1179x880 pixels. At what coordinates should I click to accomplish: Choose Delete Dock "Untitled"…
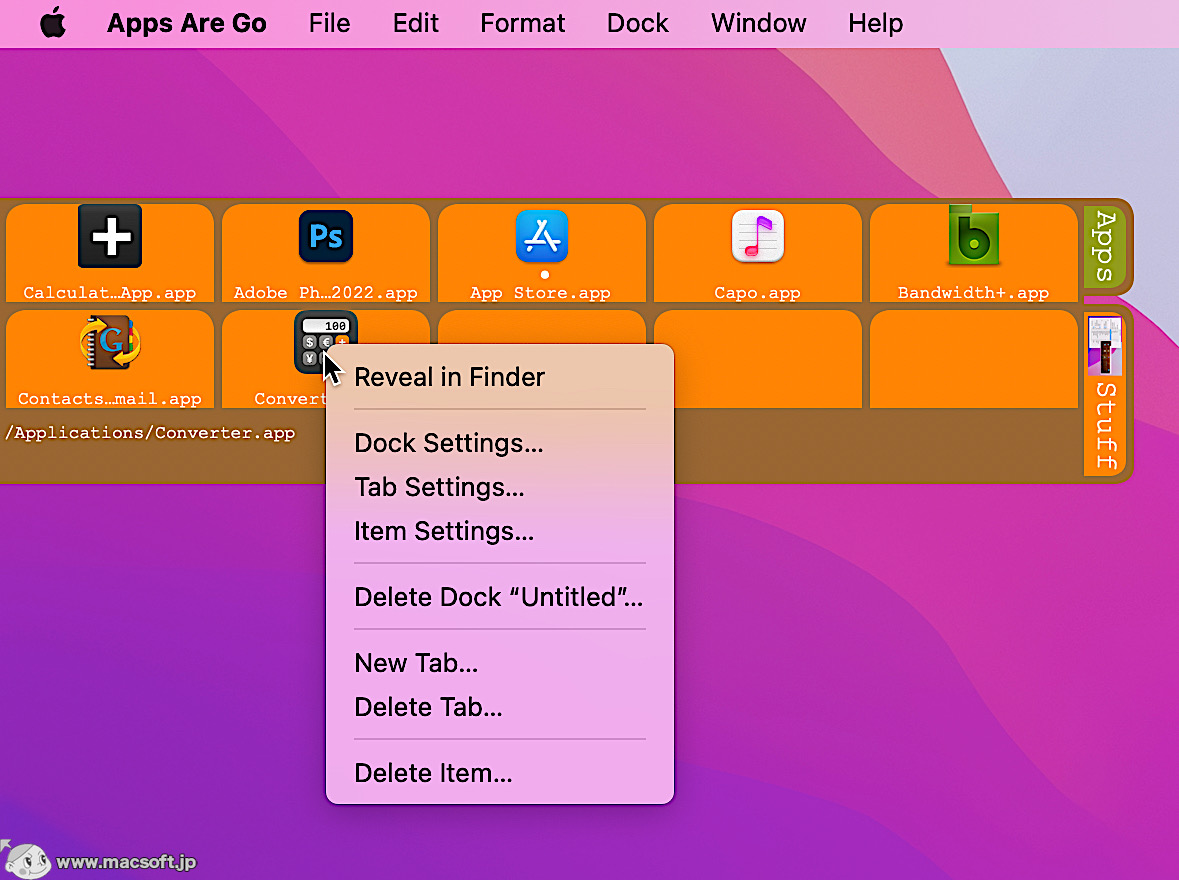500,597
